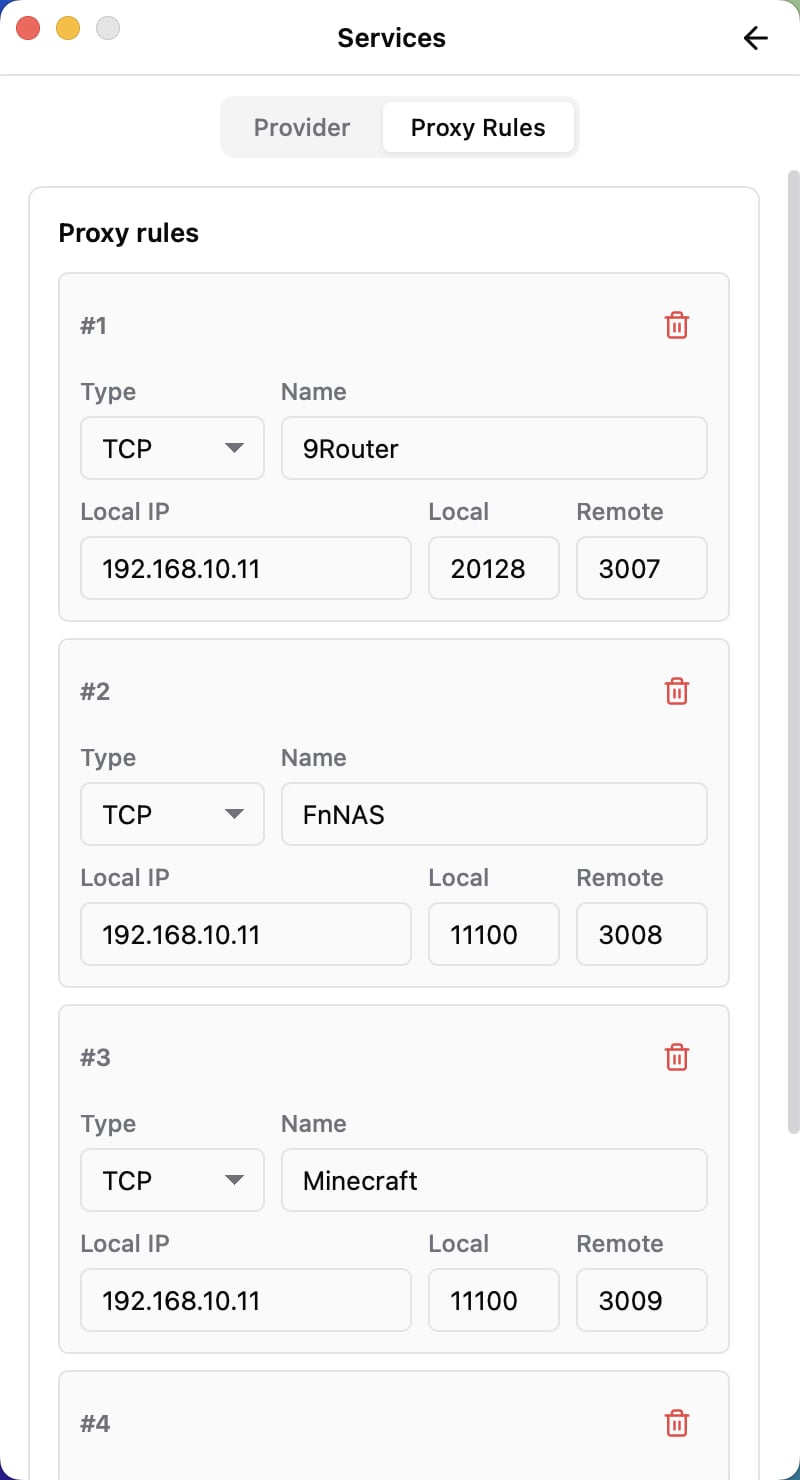800x1480 pixels.
Task: Click the #2 rule label
Action: pos(95,691)
